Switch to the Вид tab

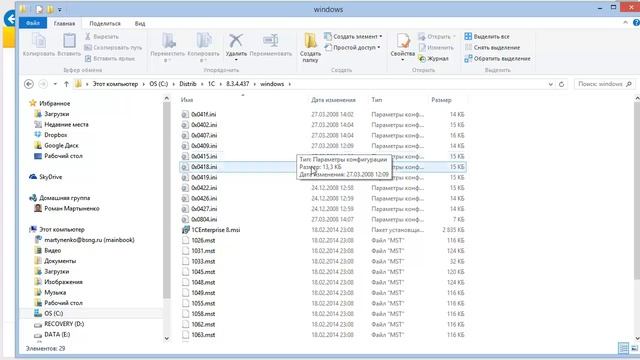(140, 24)
